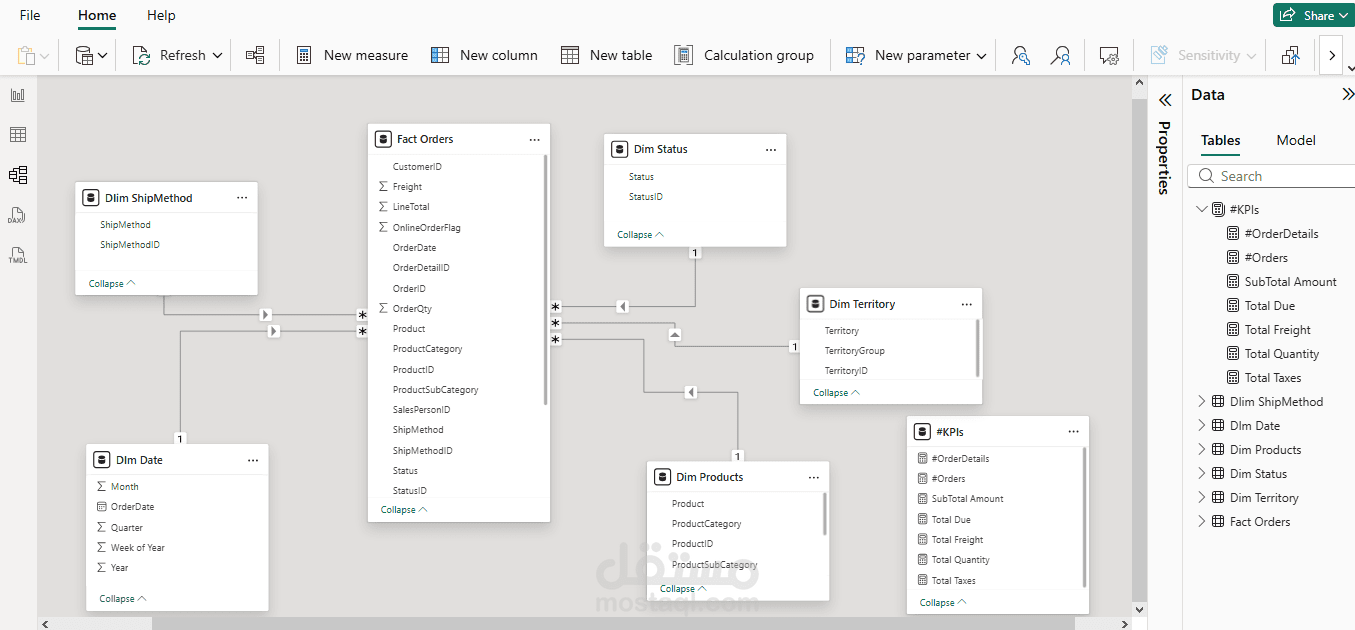Open the New parameter dropdown
1355x630 pixels.
(x=981, y=55)
